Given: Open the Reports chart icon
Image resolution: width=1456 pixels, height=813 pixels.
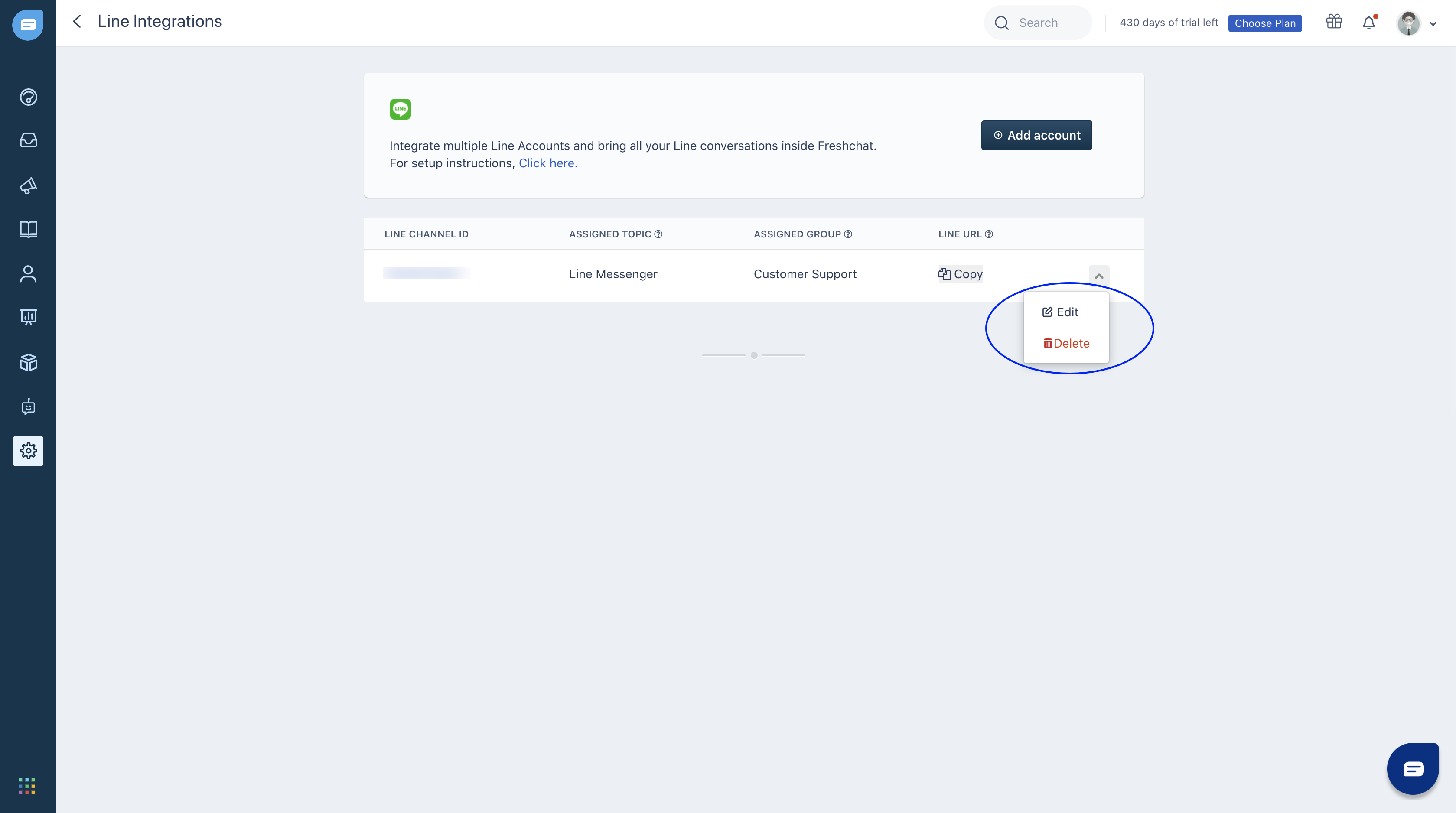Looking at the screenshot, I should pos(28,316).
